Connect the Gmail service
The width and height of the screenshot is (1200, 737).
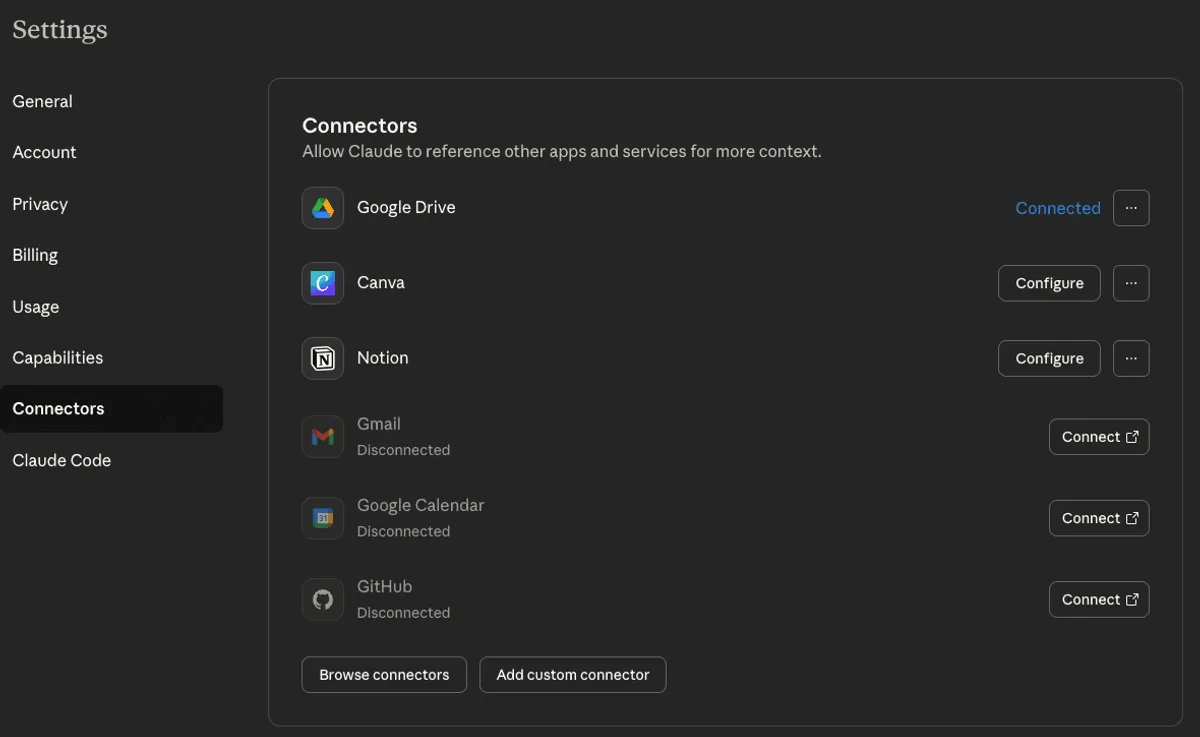click(x=1098, y=436)
